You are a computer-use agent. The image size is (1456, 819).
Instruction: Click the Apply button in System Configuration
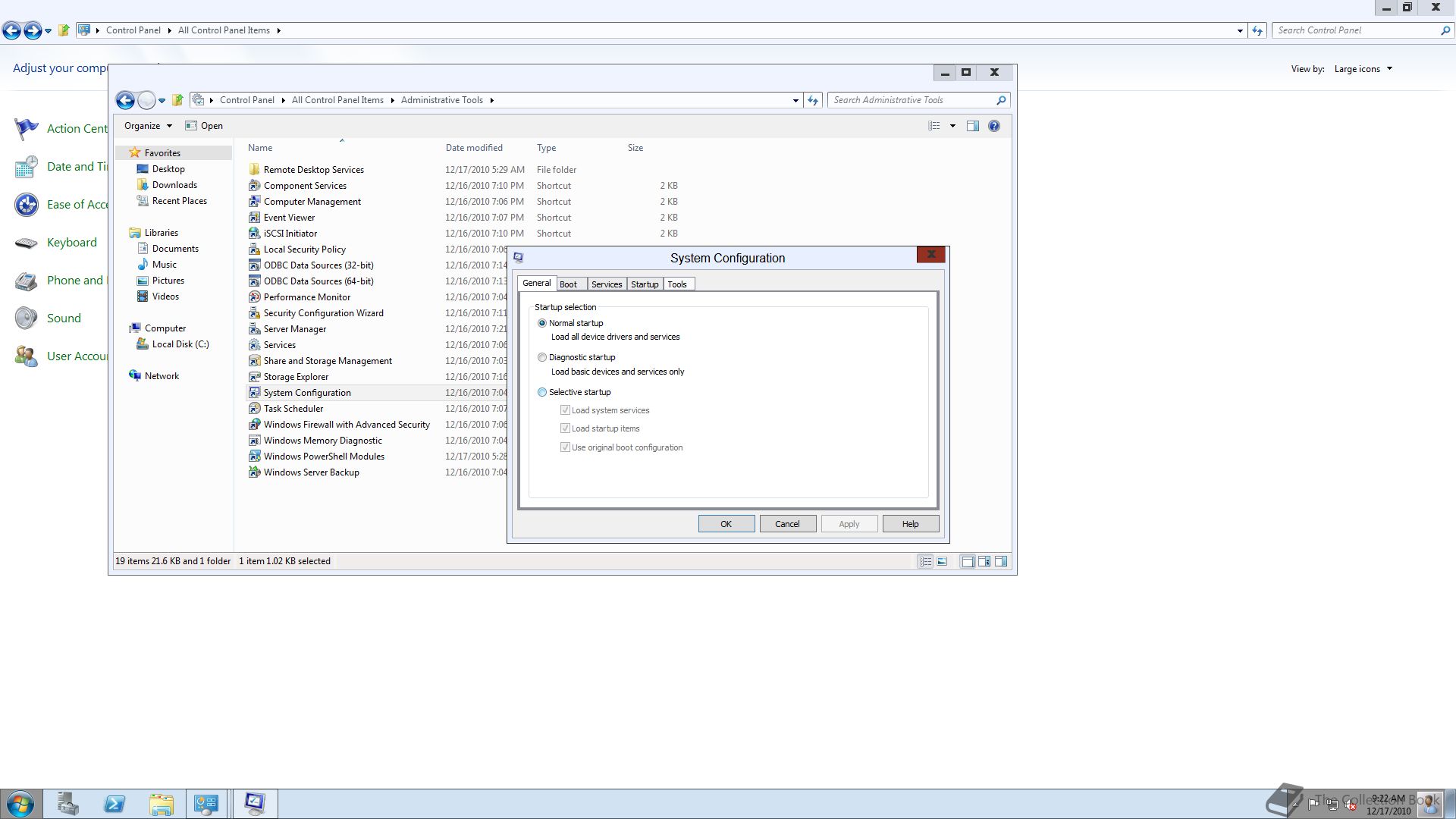[849, 524]
